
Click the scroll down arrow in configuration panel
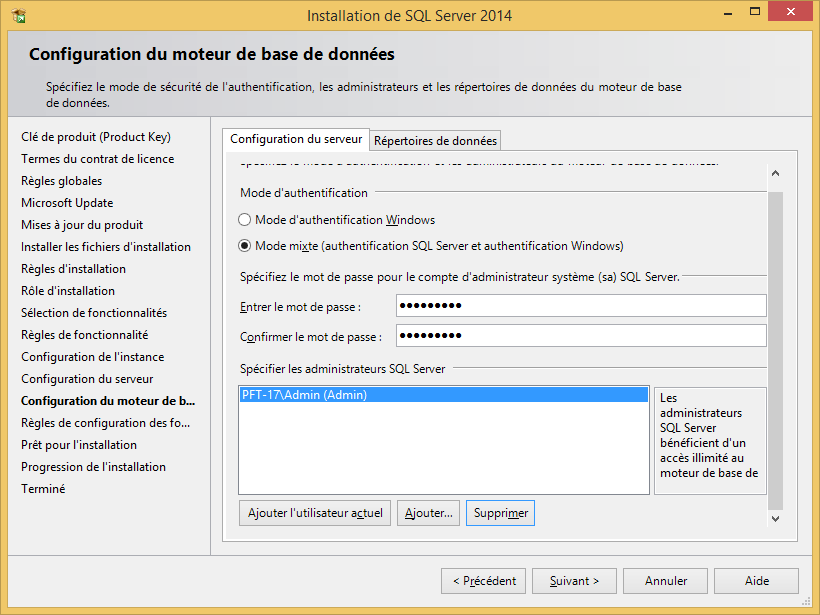[776, 518]
